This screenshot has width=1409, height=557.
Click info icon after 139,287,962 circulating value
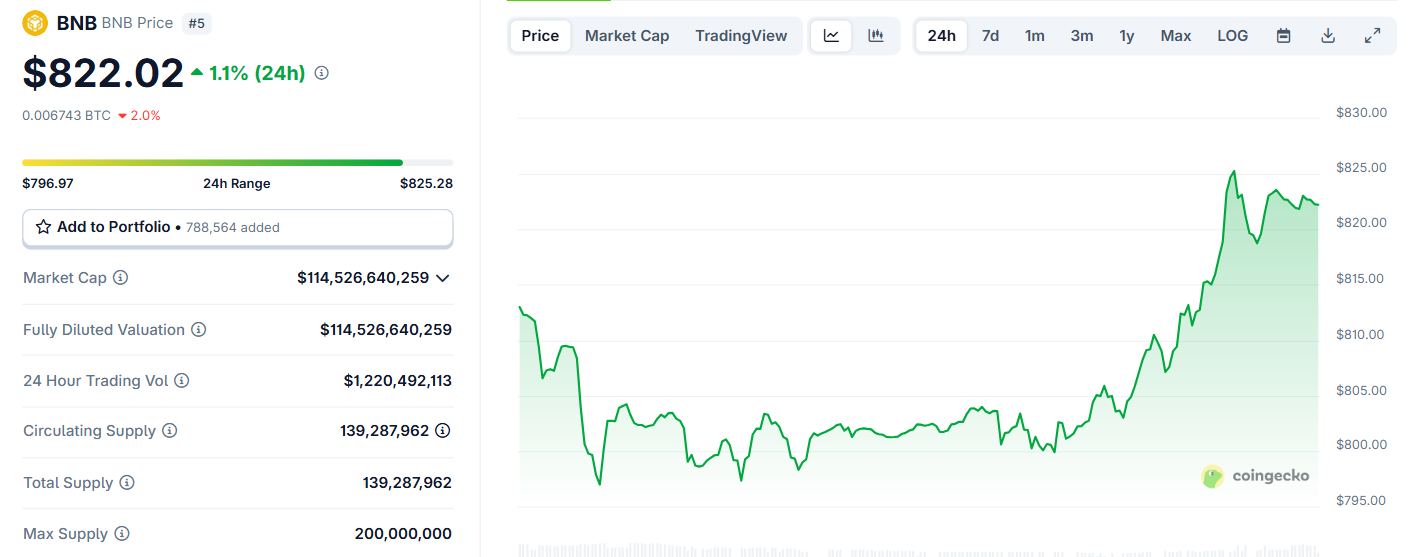pyautogui.click(x=443, y=431)
